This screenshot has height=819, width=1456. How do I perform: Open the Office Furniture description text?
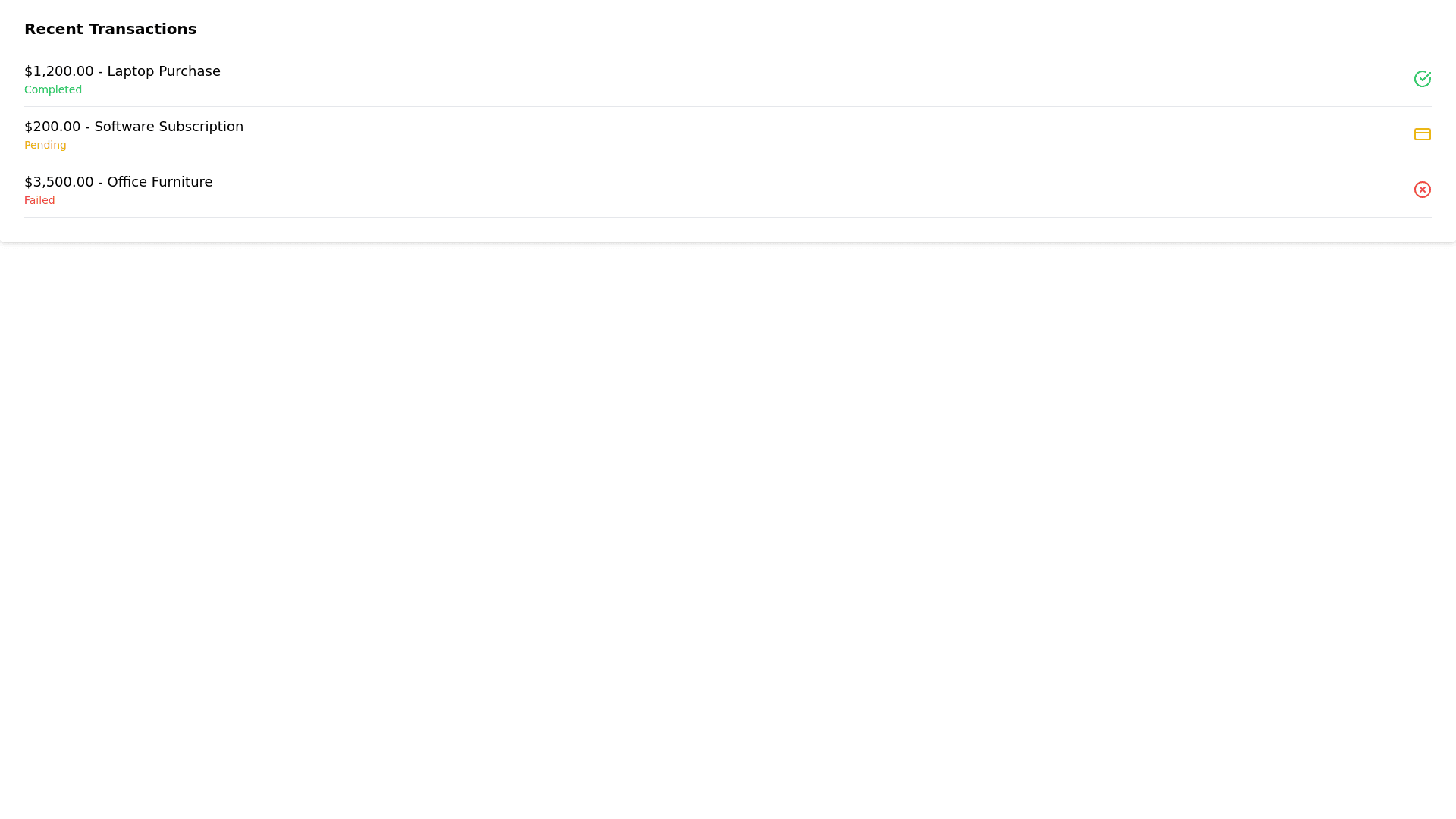pos(160,182)
